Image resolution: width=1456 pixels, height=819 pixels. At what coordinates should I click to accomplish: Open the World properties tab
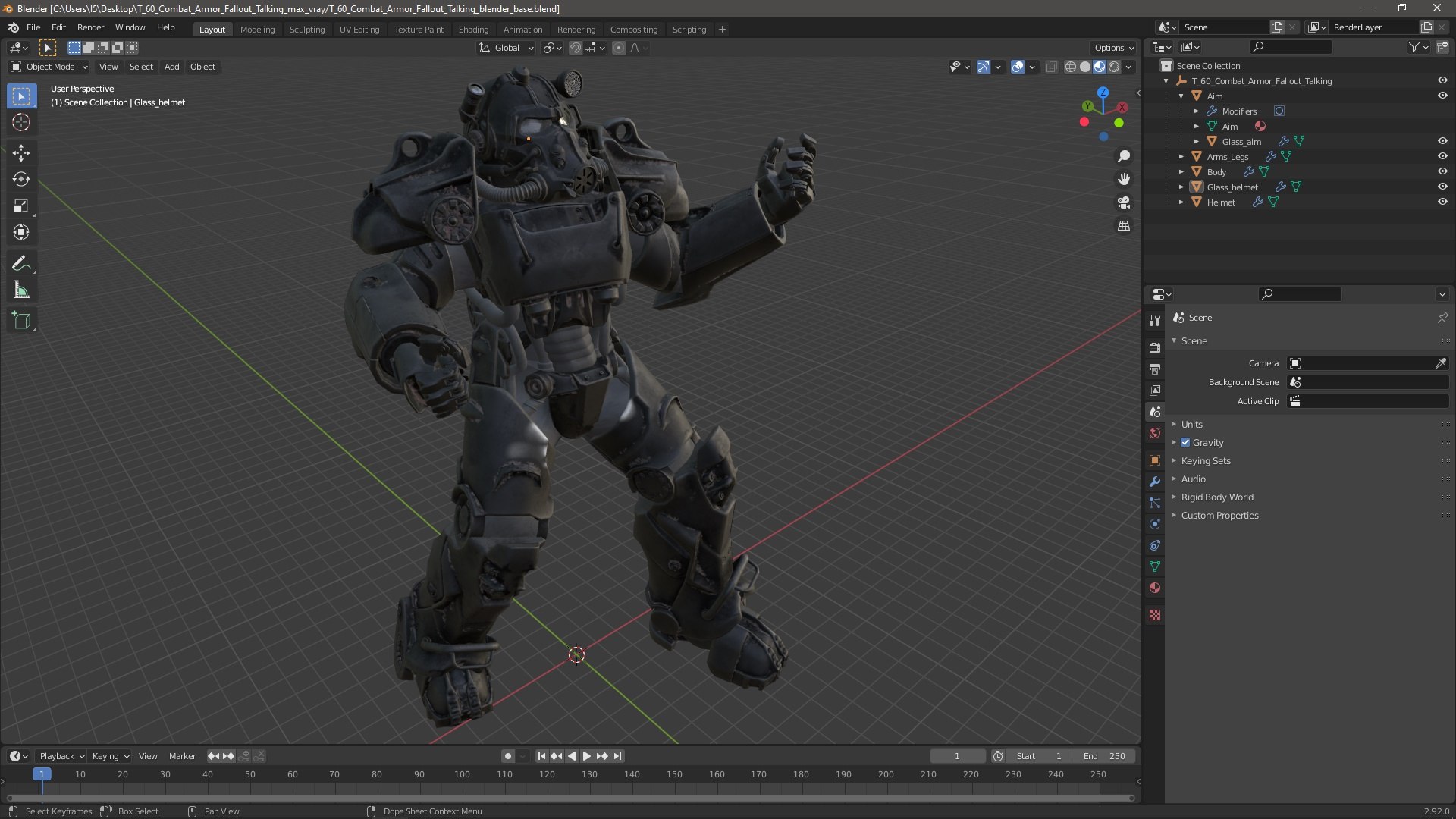[x=1155, y=433]
